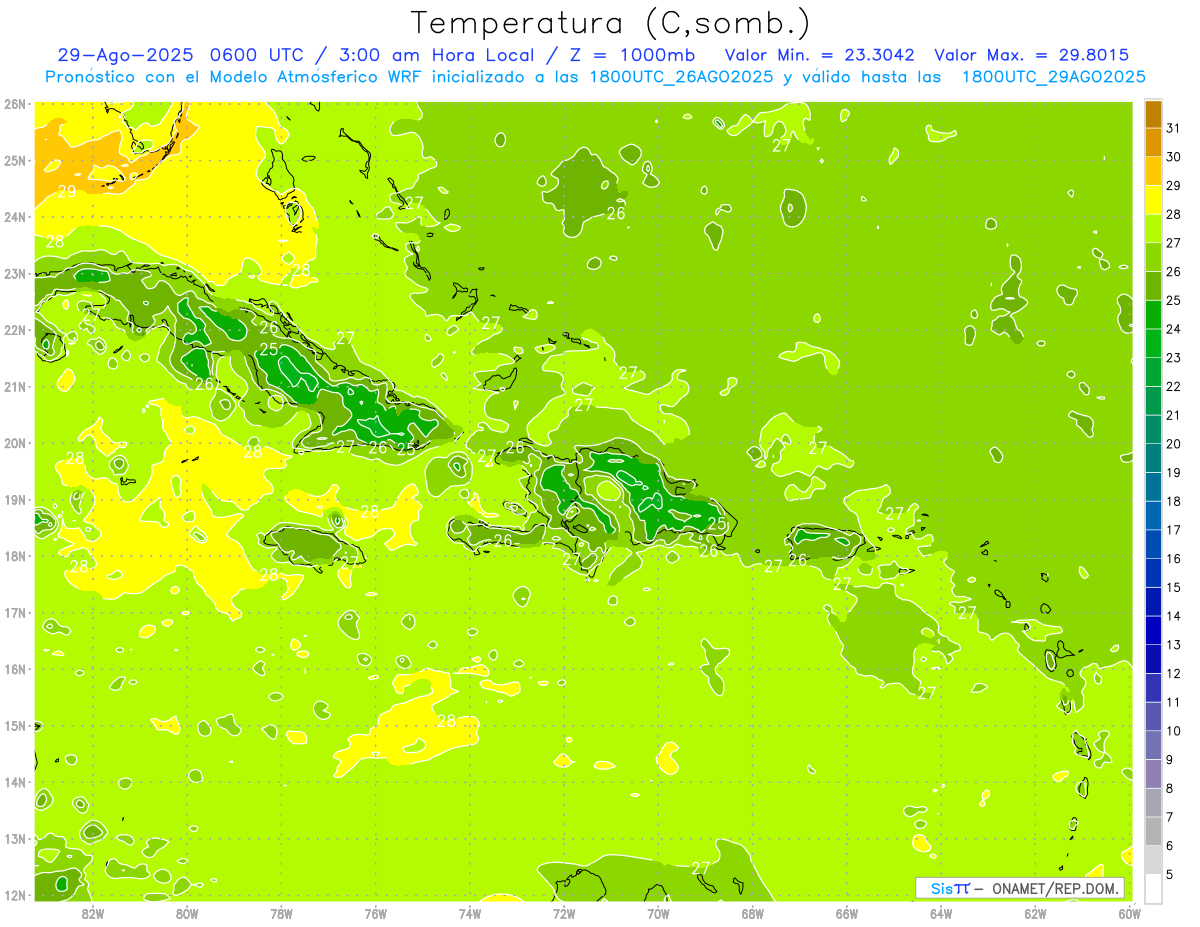The width and height of the screenshot is (1200, 927).
Task: Click the "ONAMET/REP.DOM." credit label
Action: [1057, 888]
